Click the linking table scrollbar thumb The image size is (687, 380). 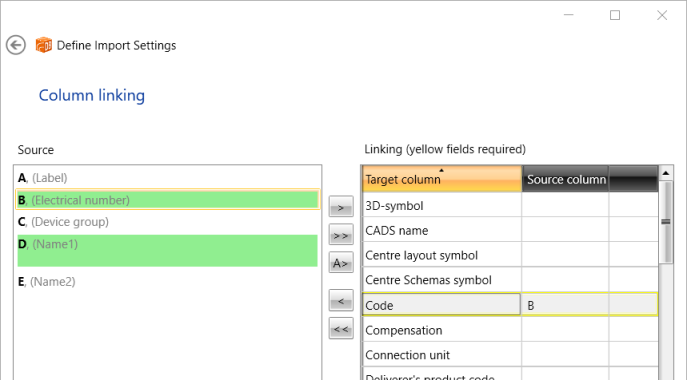click(x=666, y=222)
